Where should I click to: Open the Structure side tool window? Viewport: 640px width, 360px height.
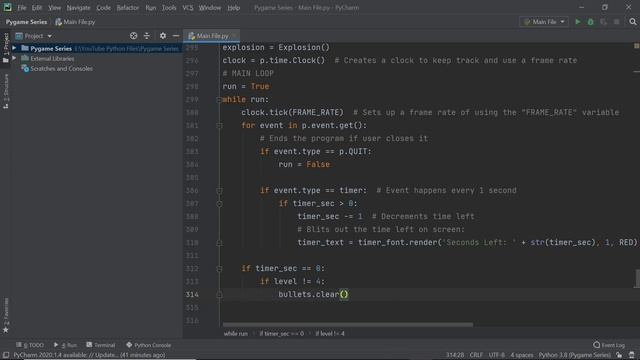point(6,91)
